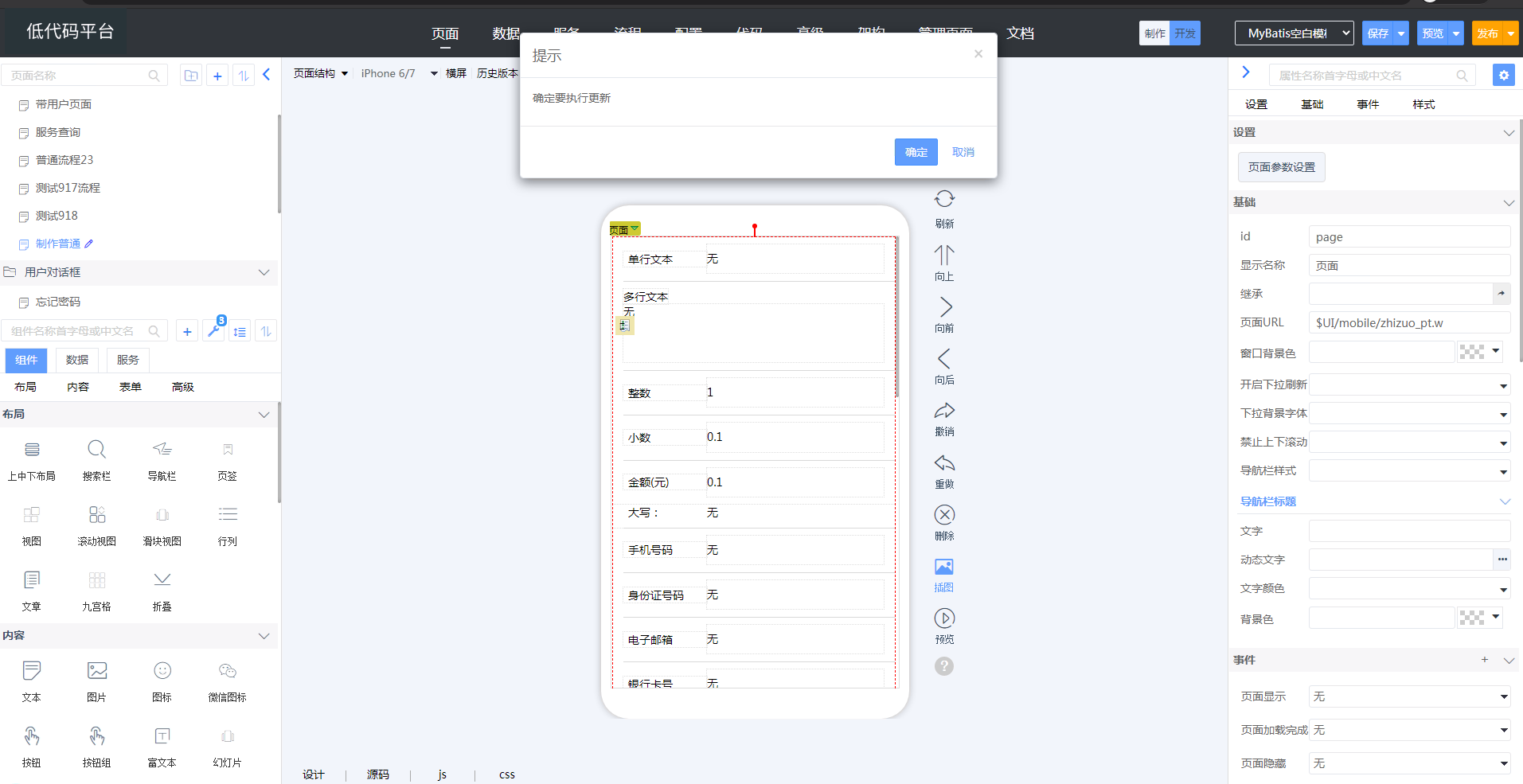Open the 样式 properties tab

coord(1423,104)
